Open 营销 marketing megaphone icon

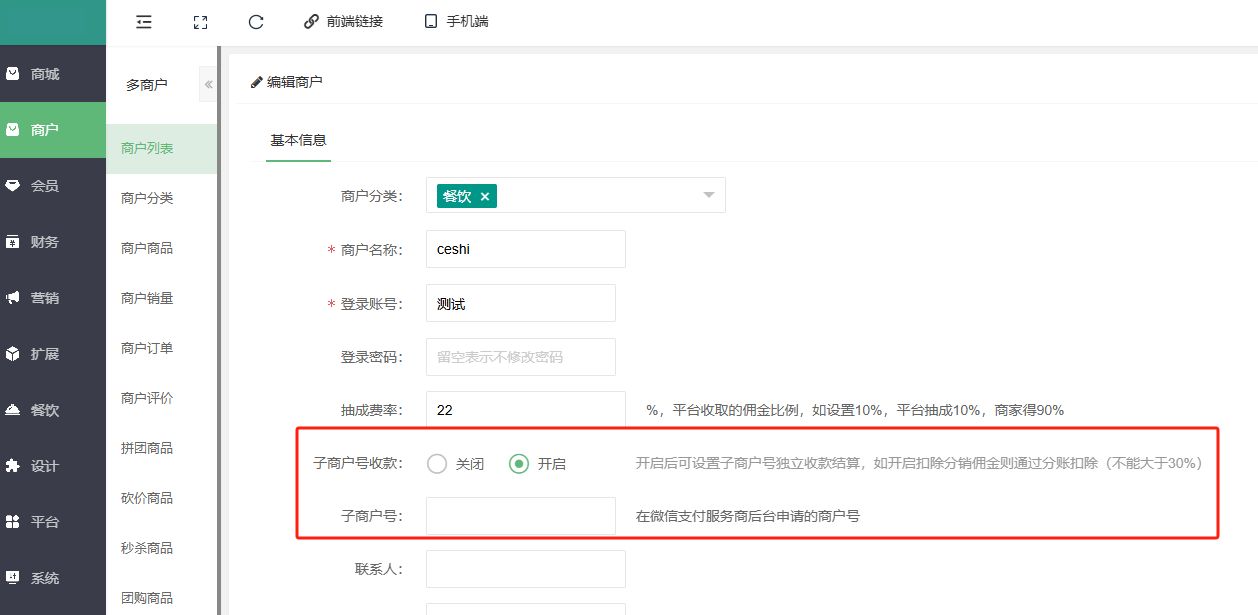coord(13,297)
